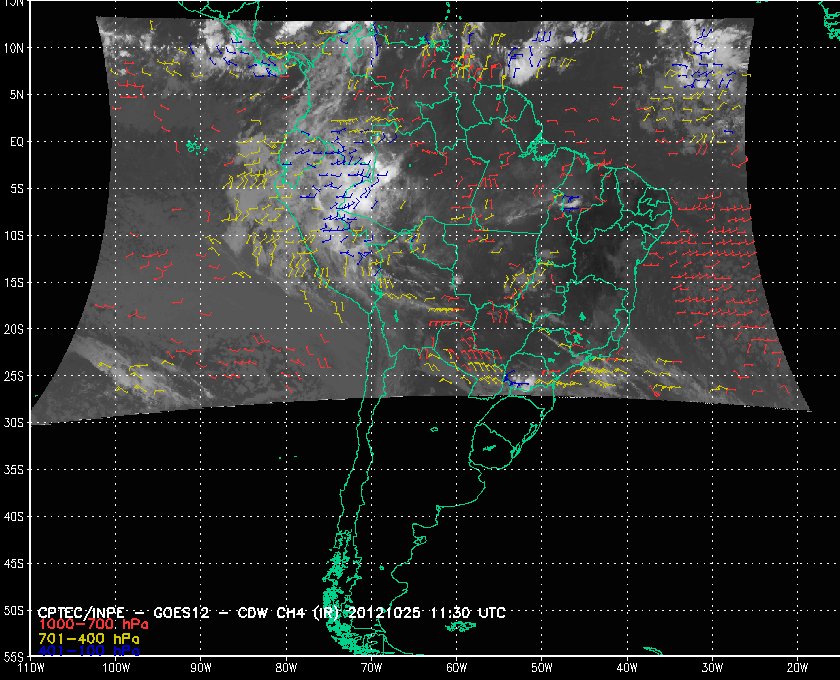Click the EQ equator latitude label
This screenshot has width=840, height=680.
[x=16, y=142]
